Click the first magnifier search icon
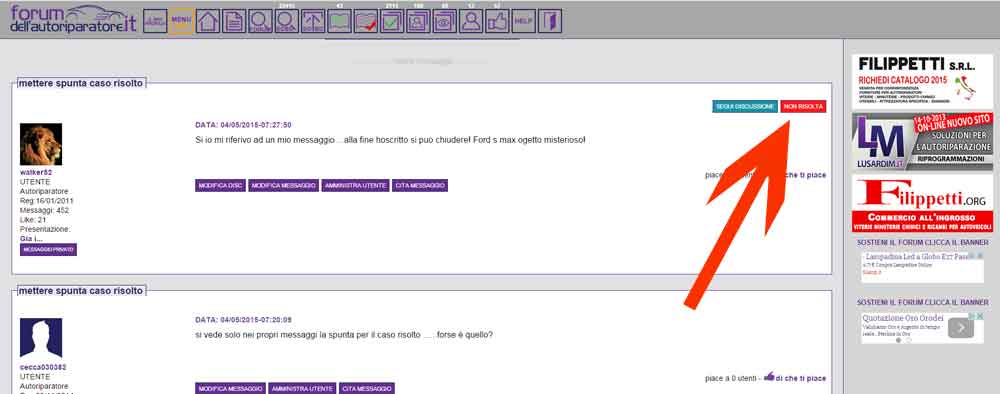 coord(260,21)
